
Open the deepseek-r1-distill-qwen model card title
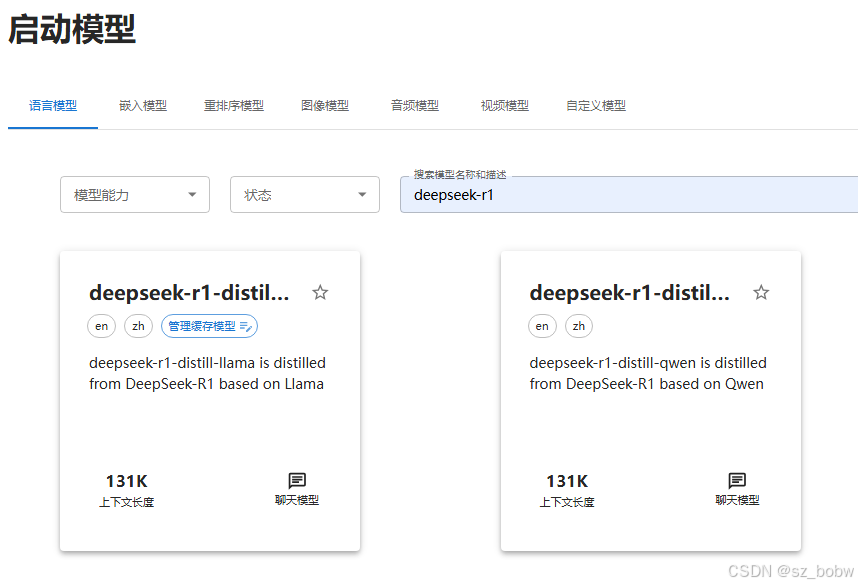pos(630,293)
